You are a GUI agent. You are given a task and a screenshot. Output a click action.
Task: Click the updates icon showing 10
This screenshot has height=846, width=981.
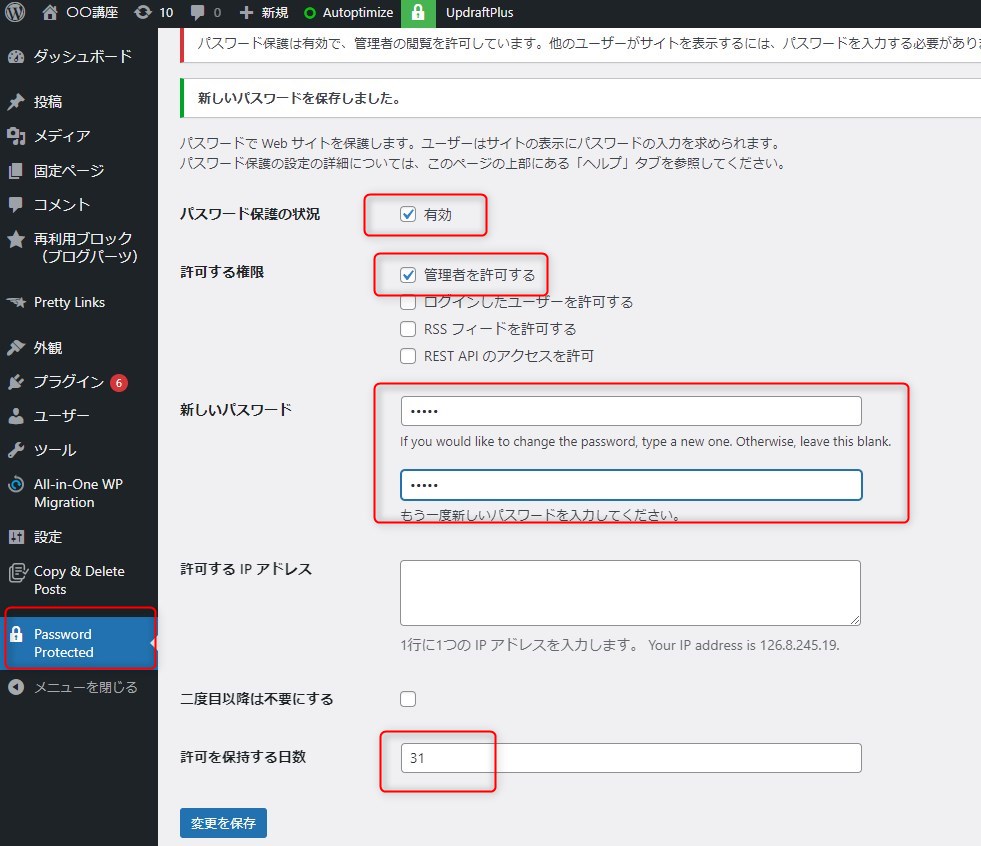click(143, 13)
